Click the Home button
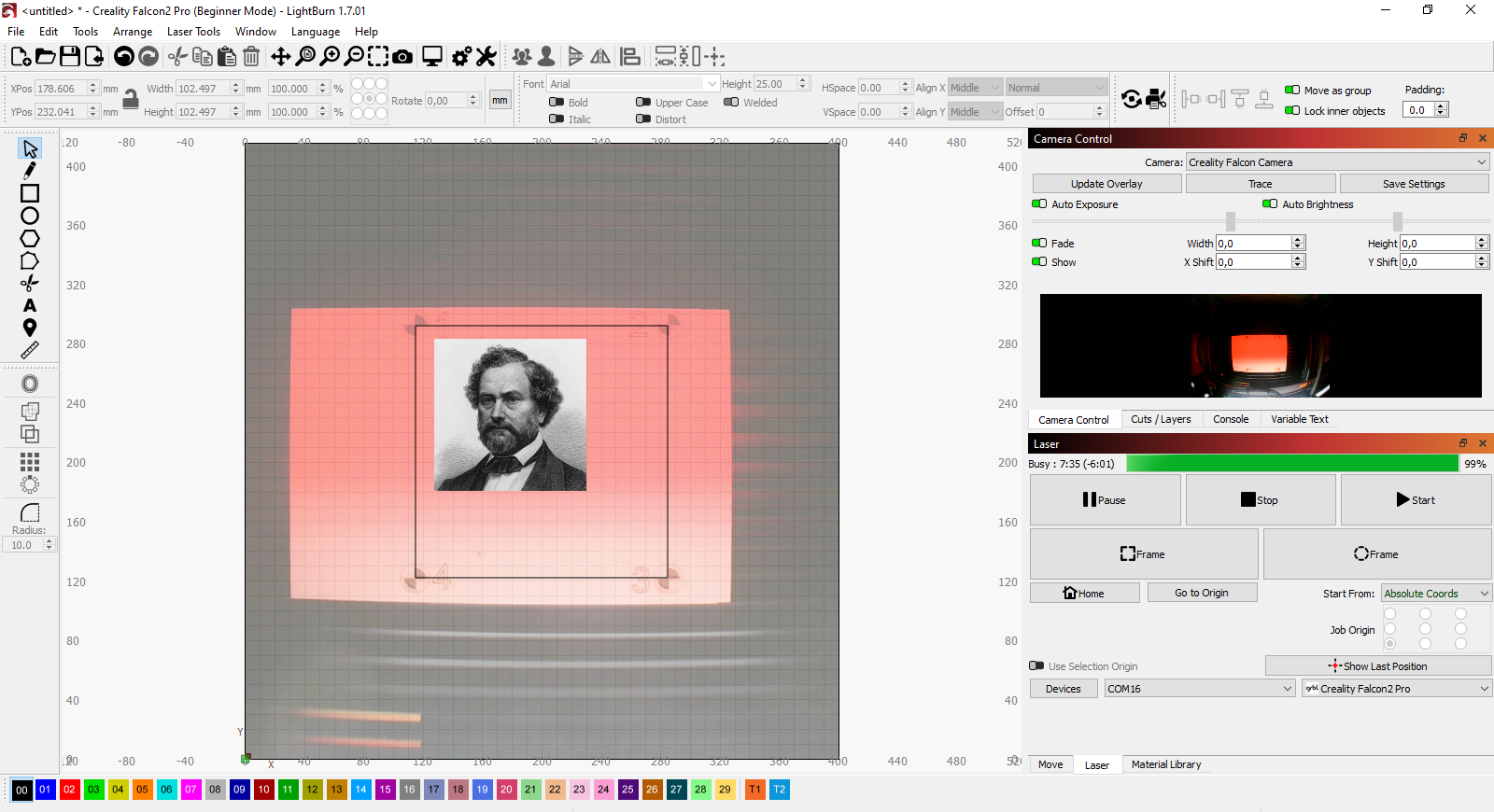Viewport: 1494px width, 812px height. 1084,593
